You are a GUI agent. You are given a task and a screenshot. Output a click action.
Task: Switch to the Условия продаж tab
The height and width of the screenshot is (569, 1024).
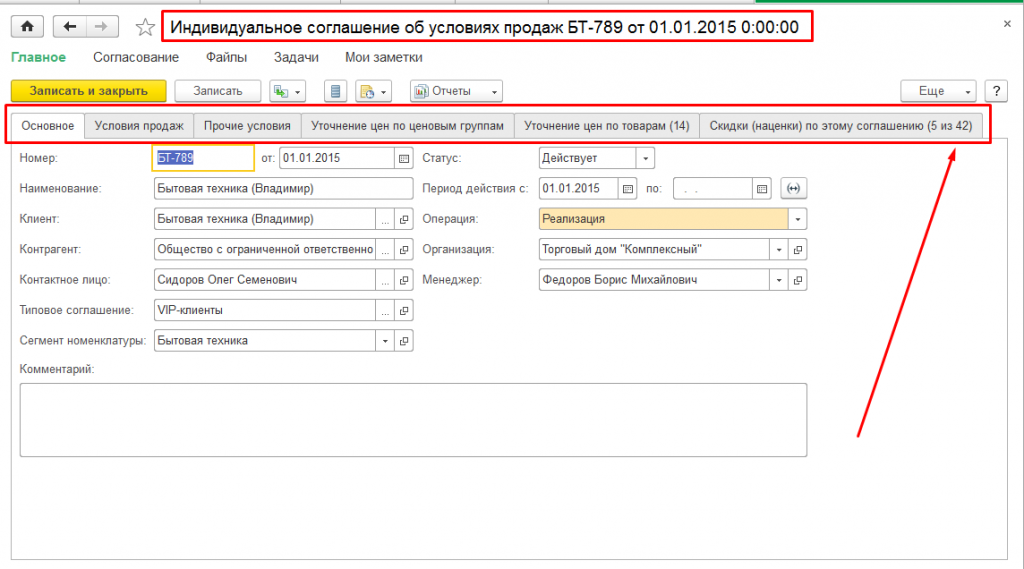[138, 126]
